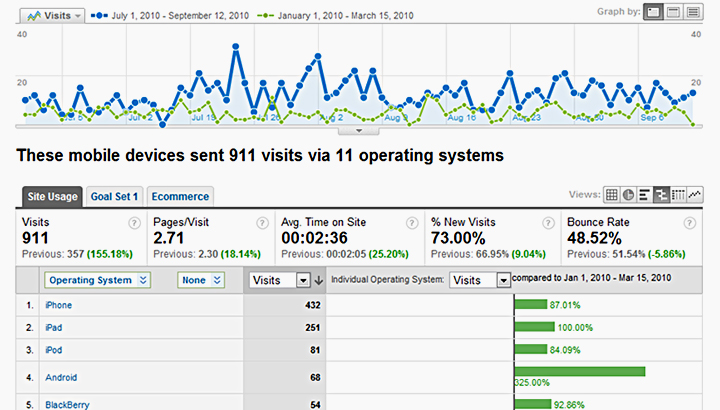Click iPad visits count 251

tap(313, 327)
